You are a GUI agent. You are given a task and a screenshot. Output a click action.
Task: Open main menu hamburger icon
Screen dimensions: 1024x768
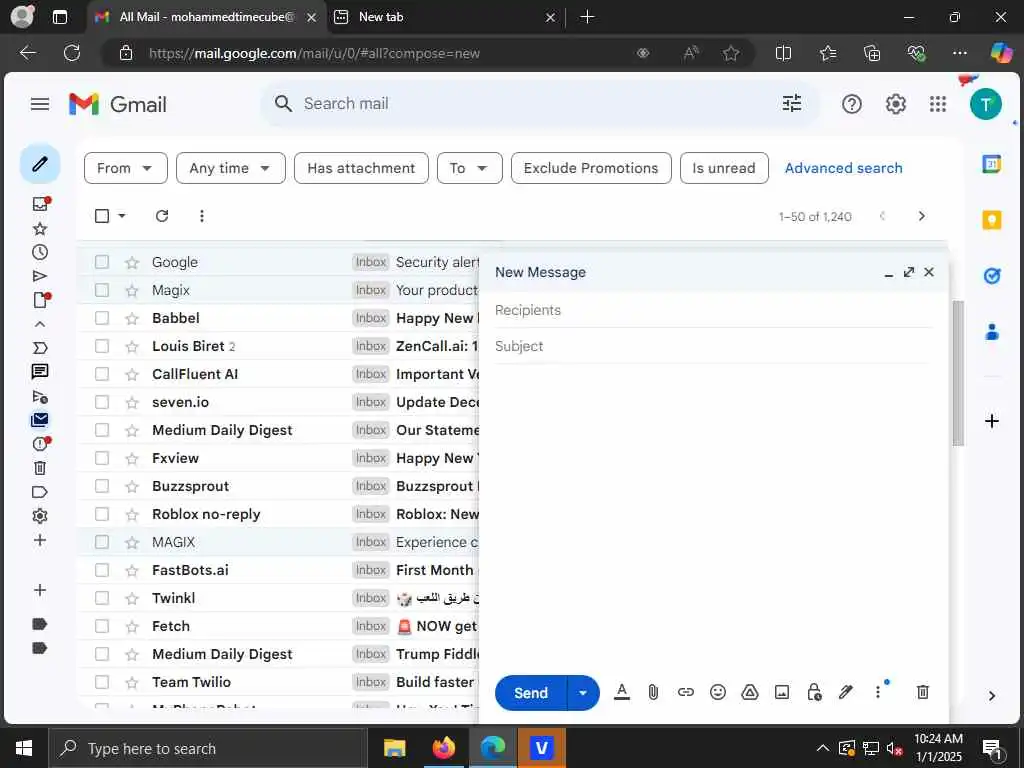[40, 104]
